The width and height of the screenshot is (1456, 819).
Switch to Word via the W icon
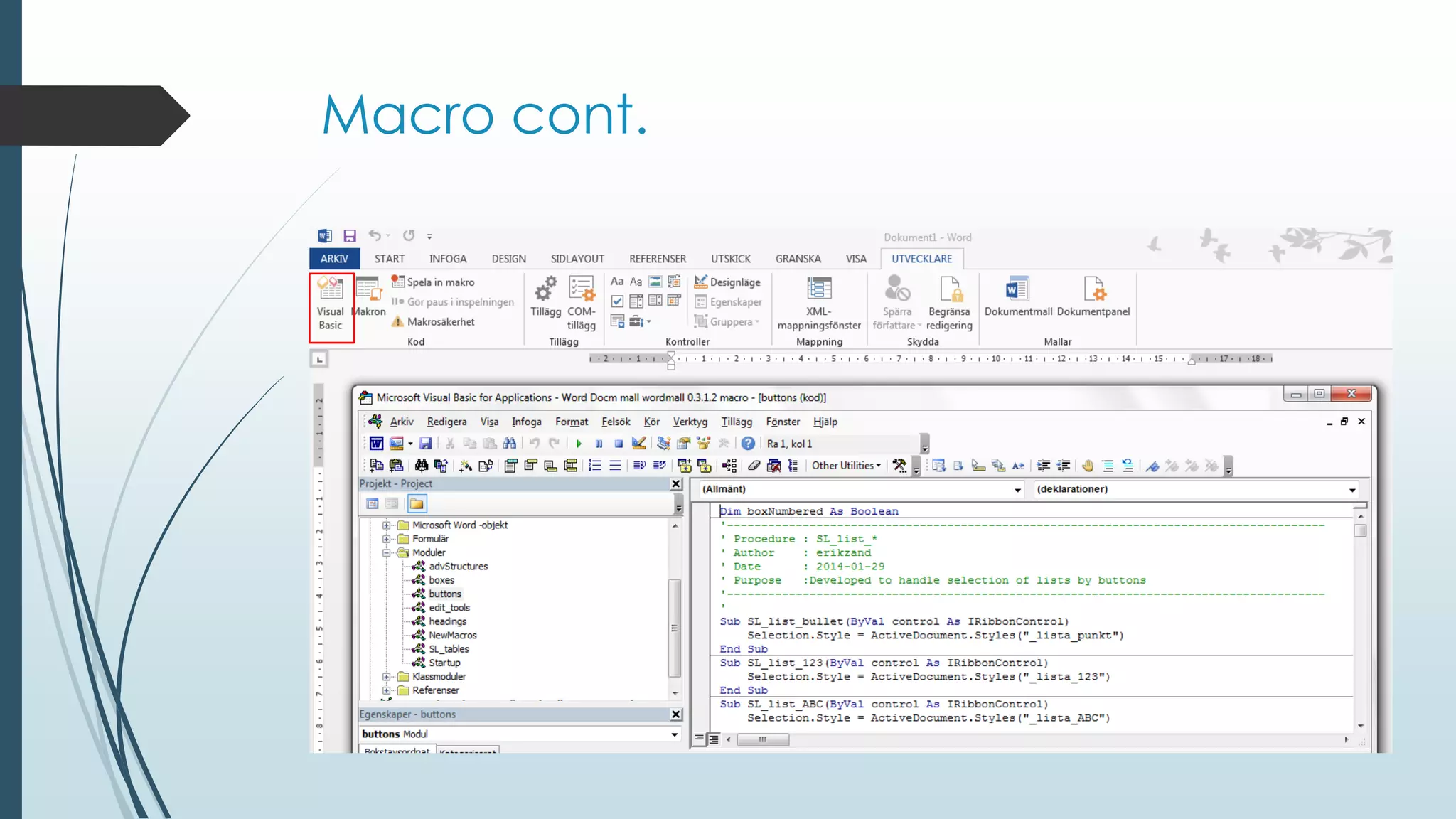click(376, 444)
